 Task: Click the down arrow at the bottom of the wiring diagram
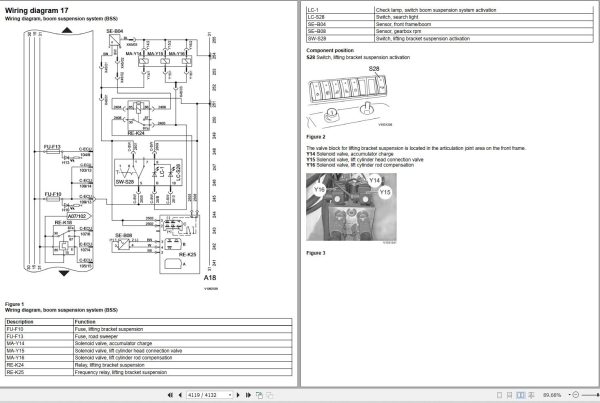pos(64,273)
